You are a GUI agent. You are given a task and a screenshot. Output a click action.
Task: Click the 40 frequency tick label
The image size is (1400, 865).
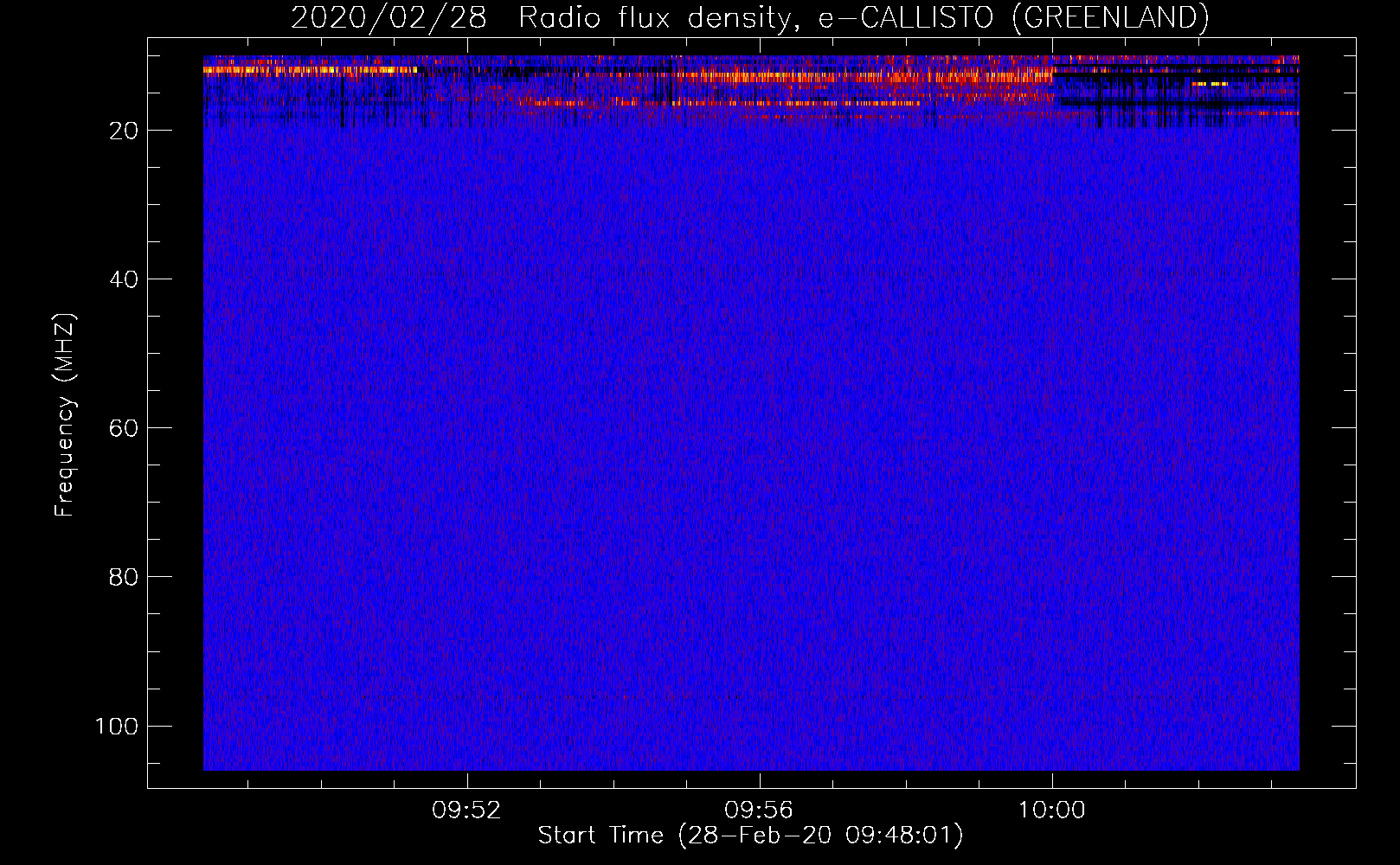(x=124, y=279)
